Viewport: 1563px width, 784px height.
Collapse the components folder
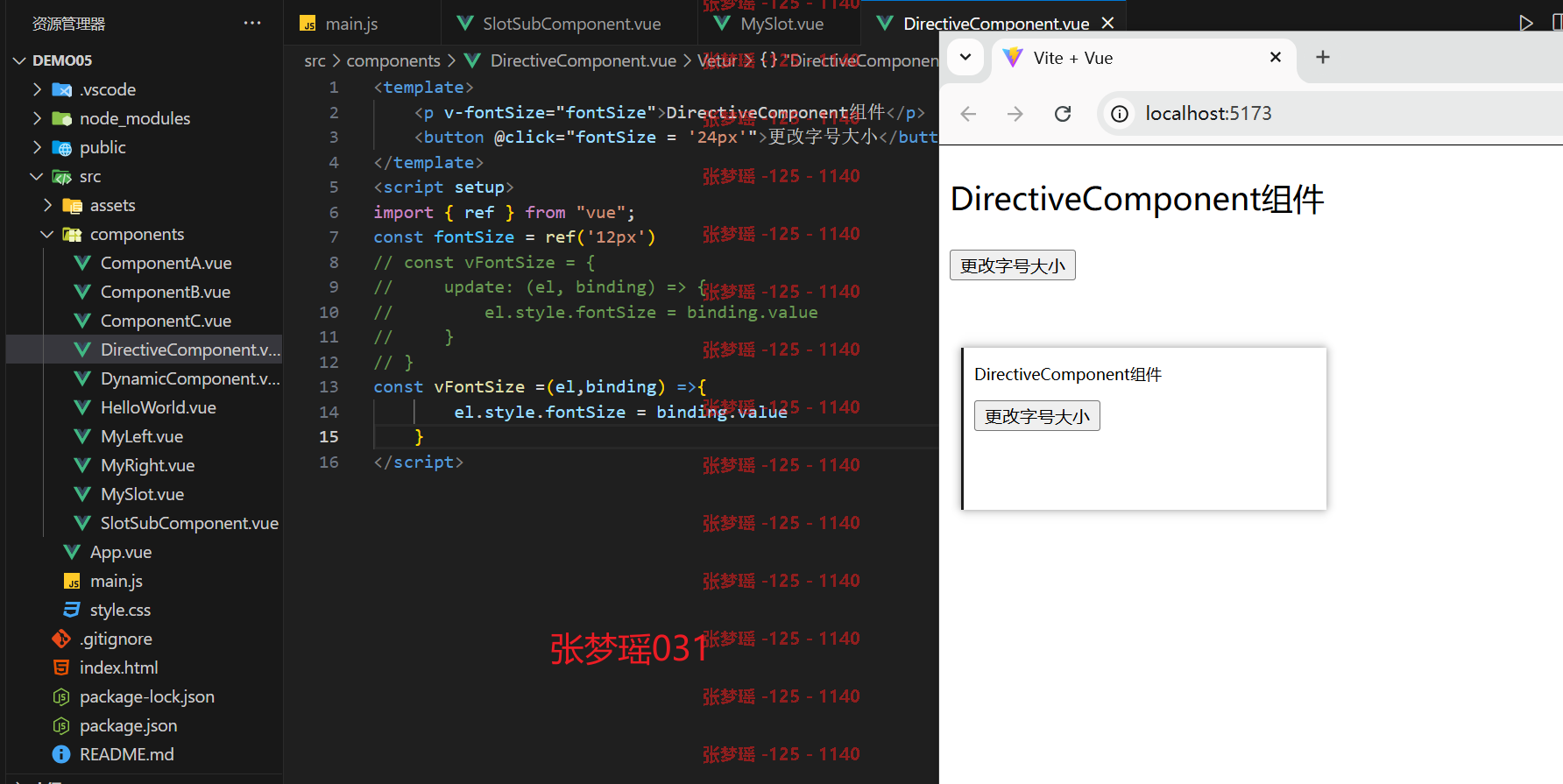pyautogui.click(x=47, y=234)
